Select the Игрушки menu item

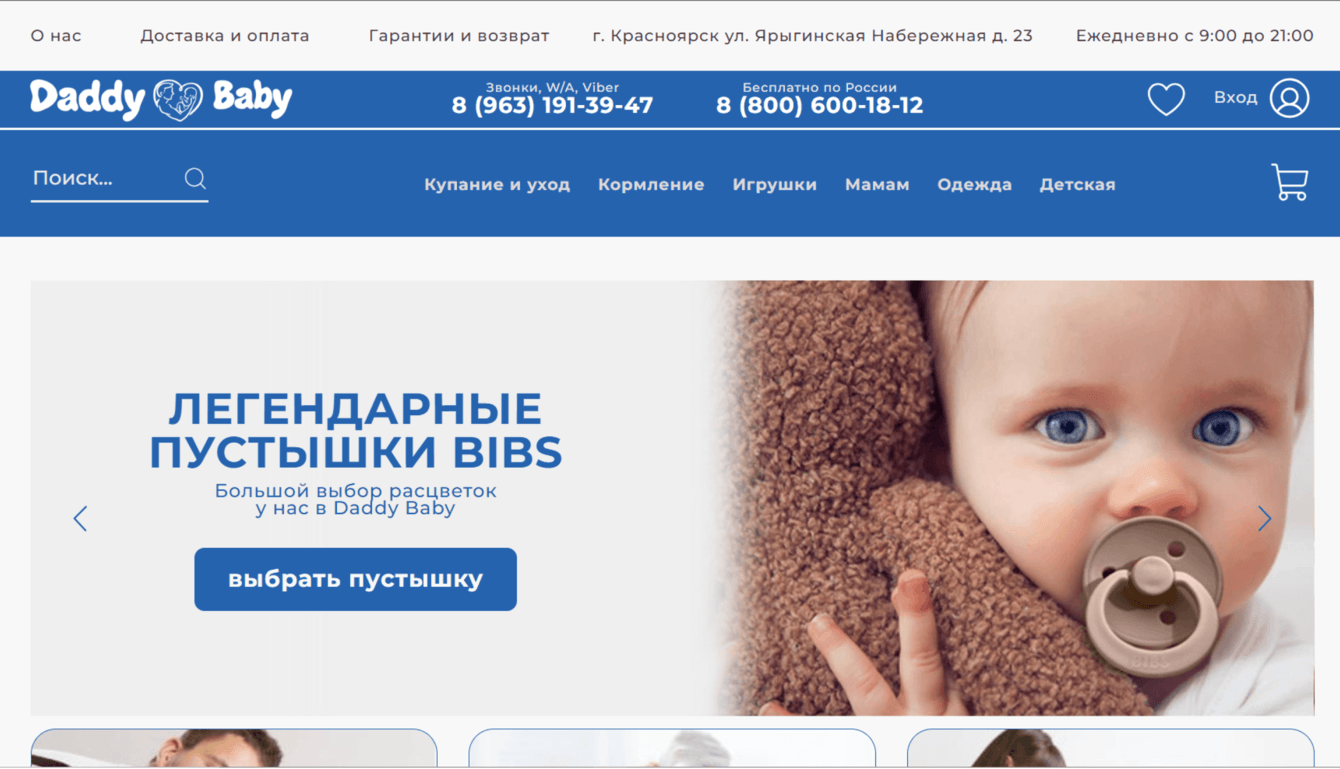coord(774,185)
